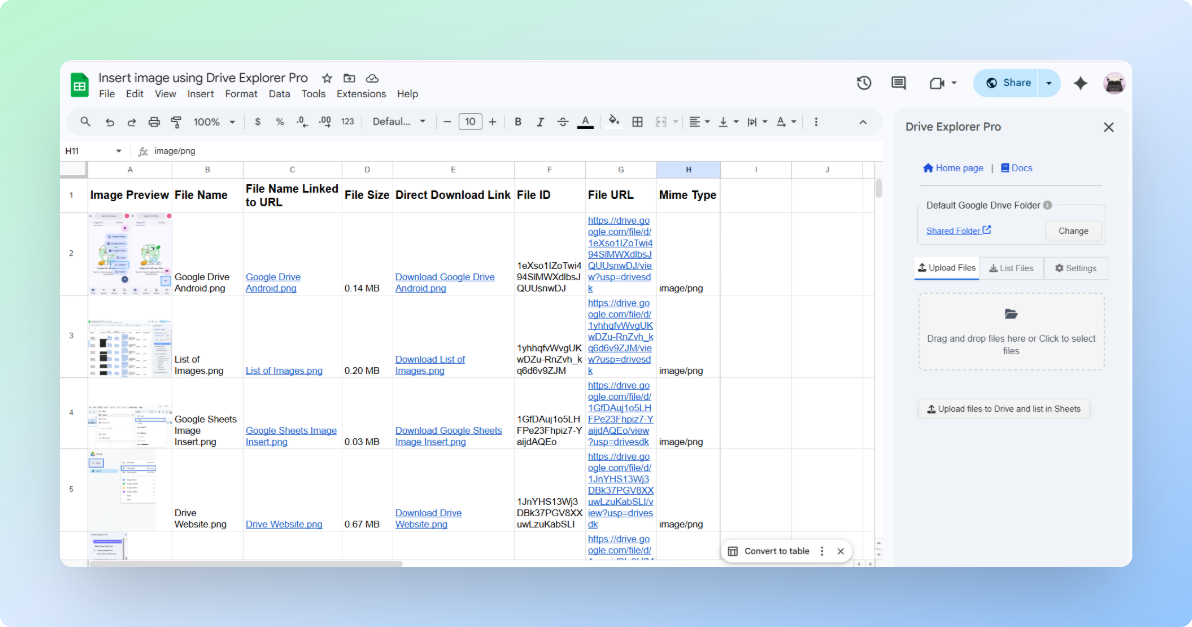Screen dimensions: 1192x627
Task: Toggle bold formatting
Action: (x=517, y=121)
